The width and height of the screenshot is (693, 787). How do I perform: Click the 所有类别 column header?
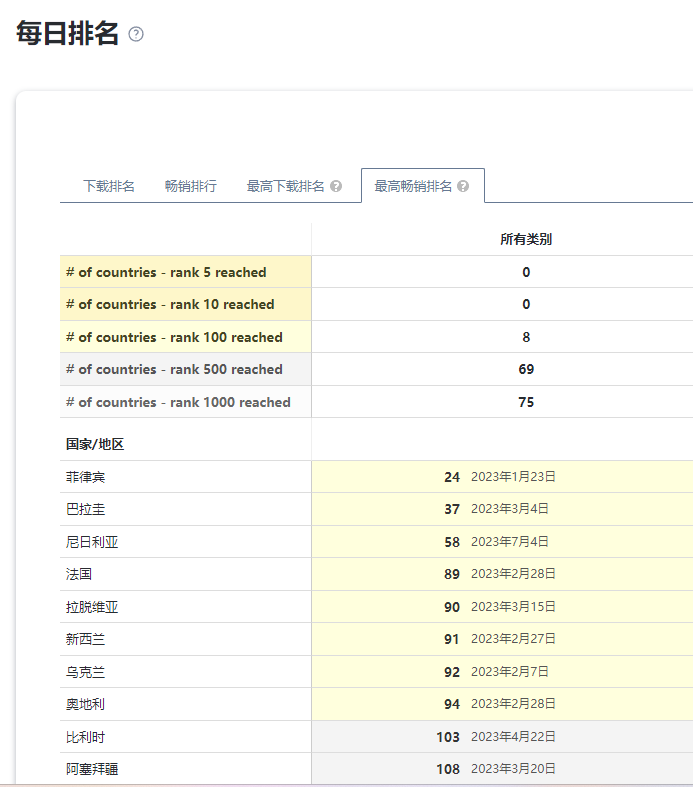[x=526, y=239]
